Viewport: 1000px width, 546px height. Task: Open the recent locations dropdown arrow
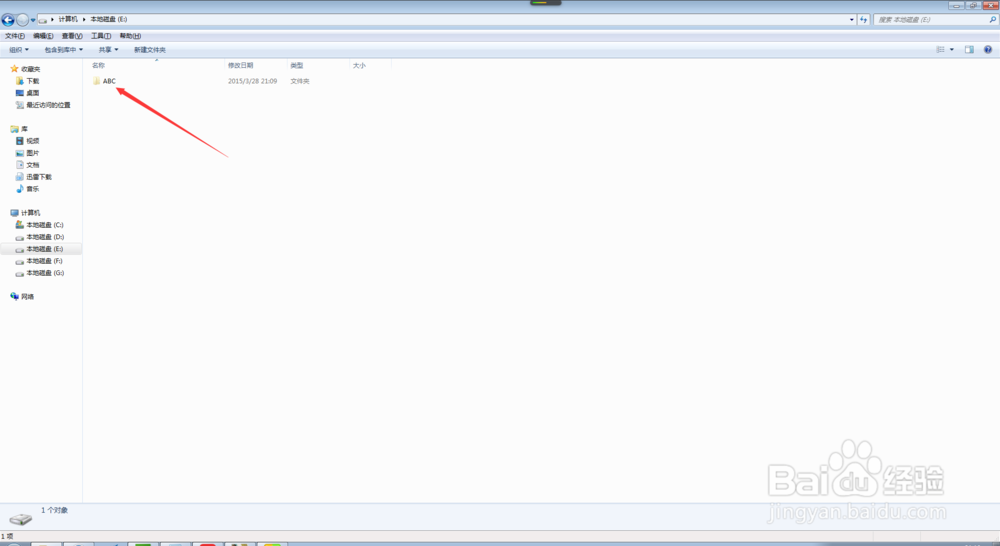(x=33, y=20)
